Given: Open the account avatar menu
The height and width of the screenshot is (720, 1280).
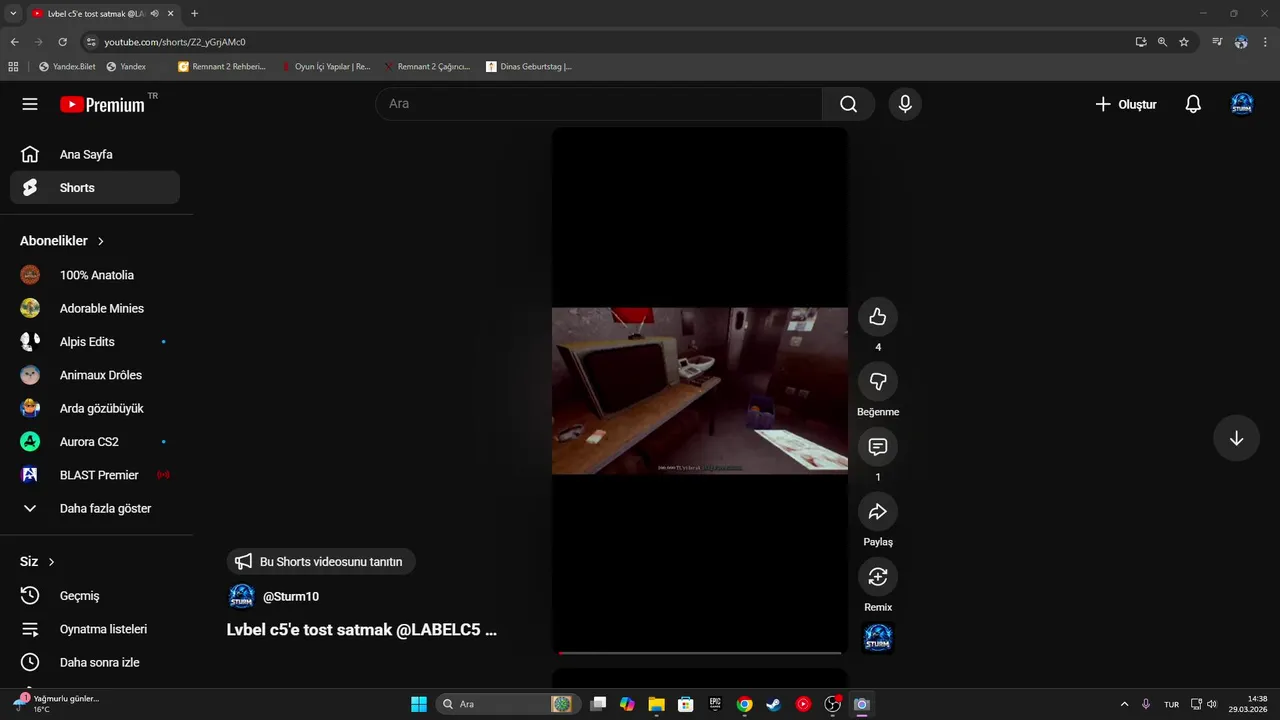Looking at the screenshot, I should tap(1242, 104).
